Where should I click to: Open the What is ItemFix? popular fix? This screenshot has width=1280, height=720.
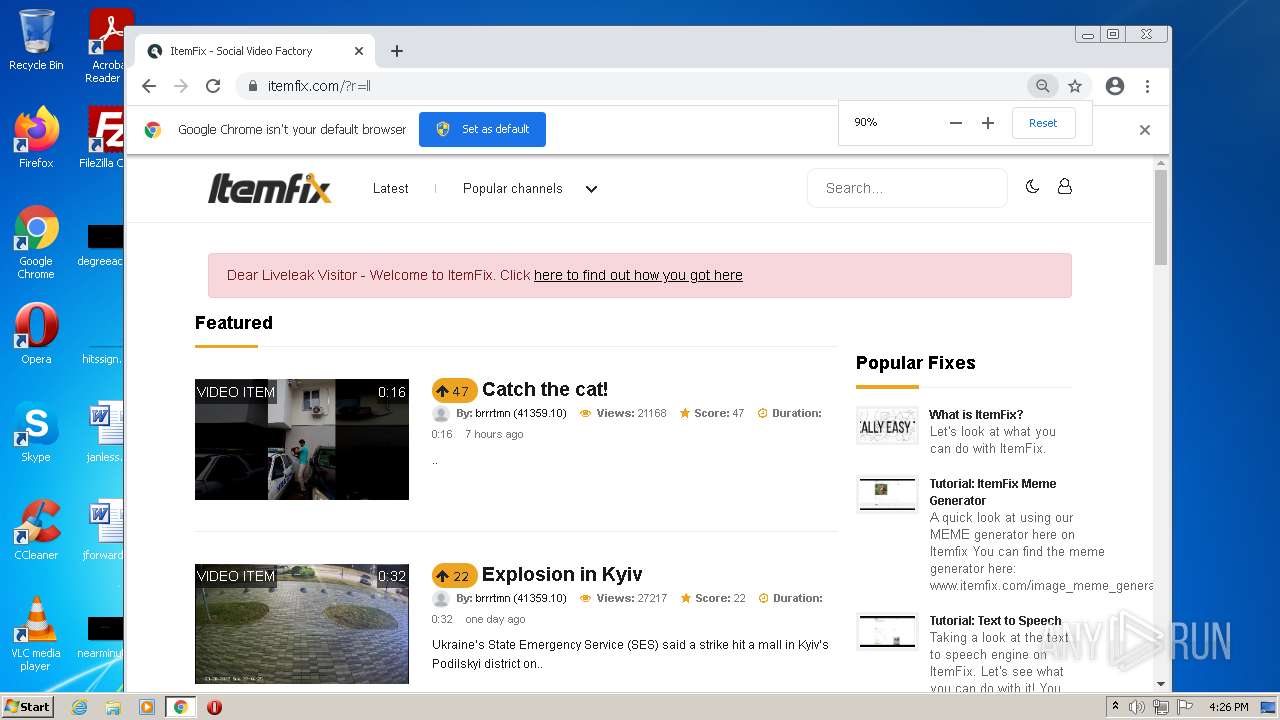[976, 414]
